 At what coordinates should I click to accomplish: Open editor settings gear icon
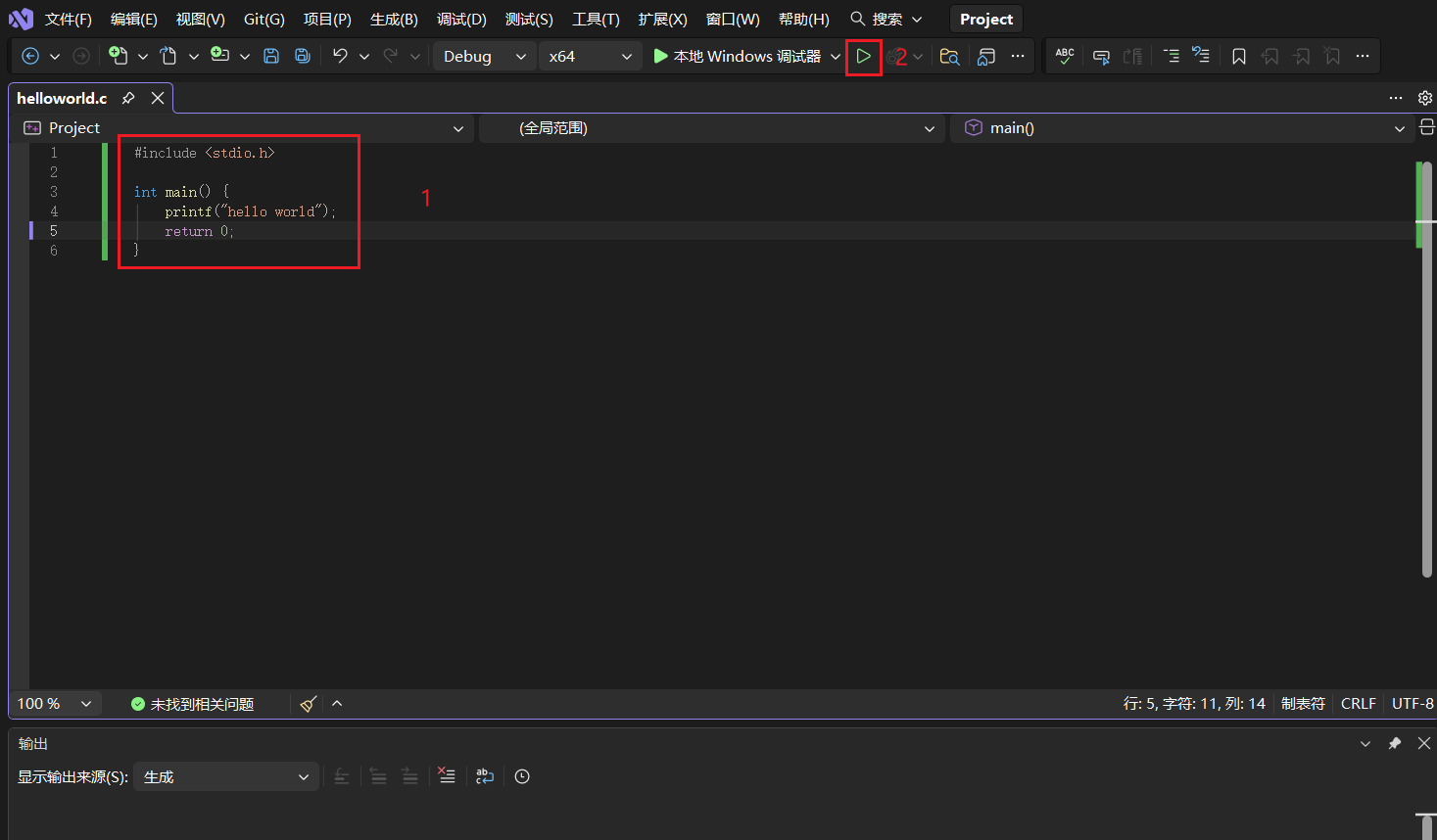(x=1425, y=98)
